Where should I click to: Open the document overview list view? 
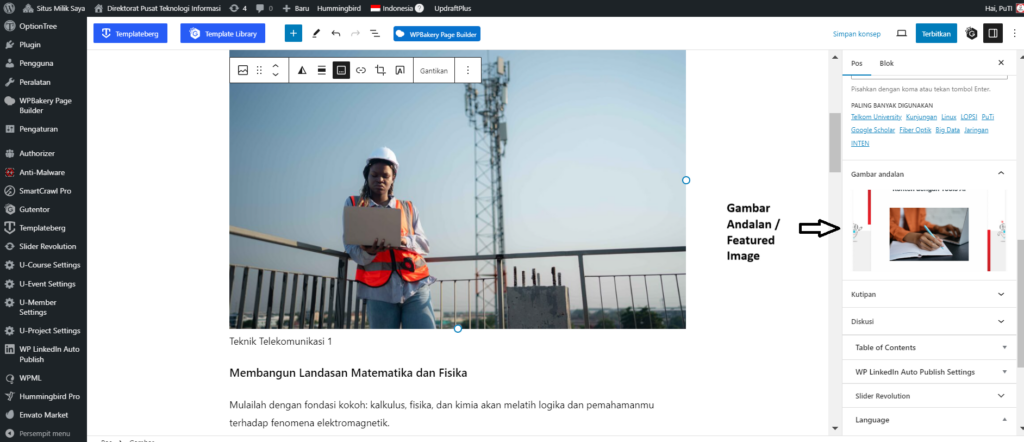pos(375,33)
